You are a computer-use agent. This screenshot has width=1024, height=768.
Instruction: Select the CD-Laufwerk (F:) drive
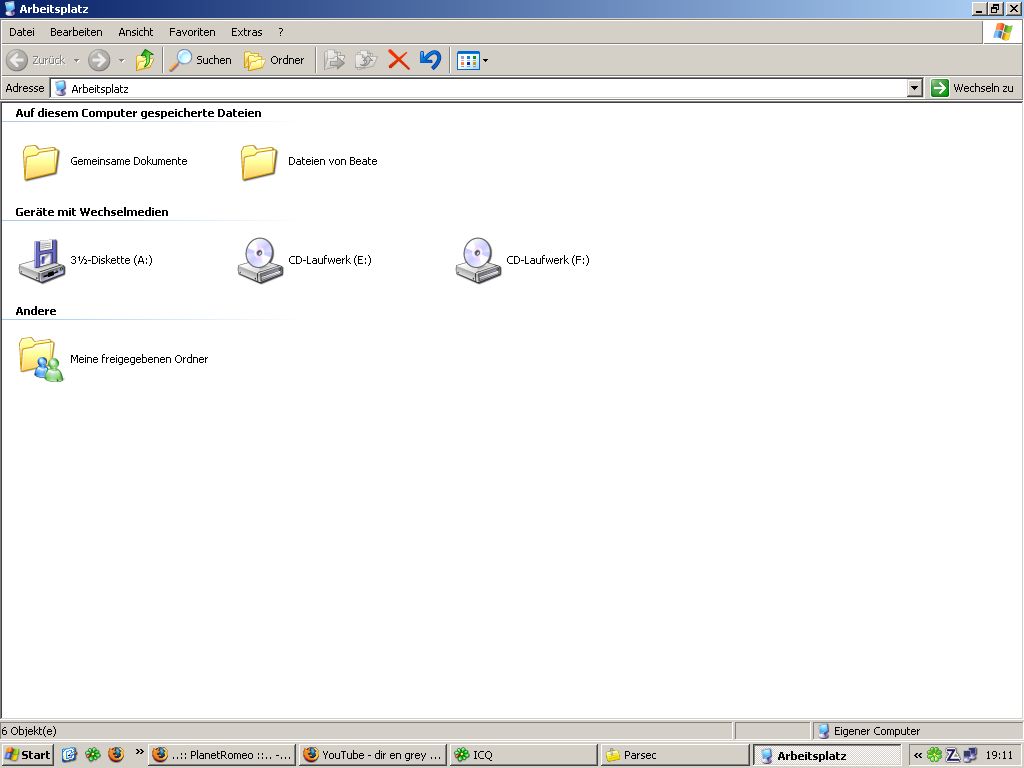pos(477,260)
